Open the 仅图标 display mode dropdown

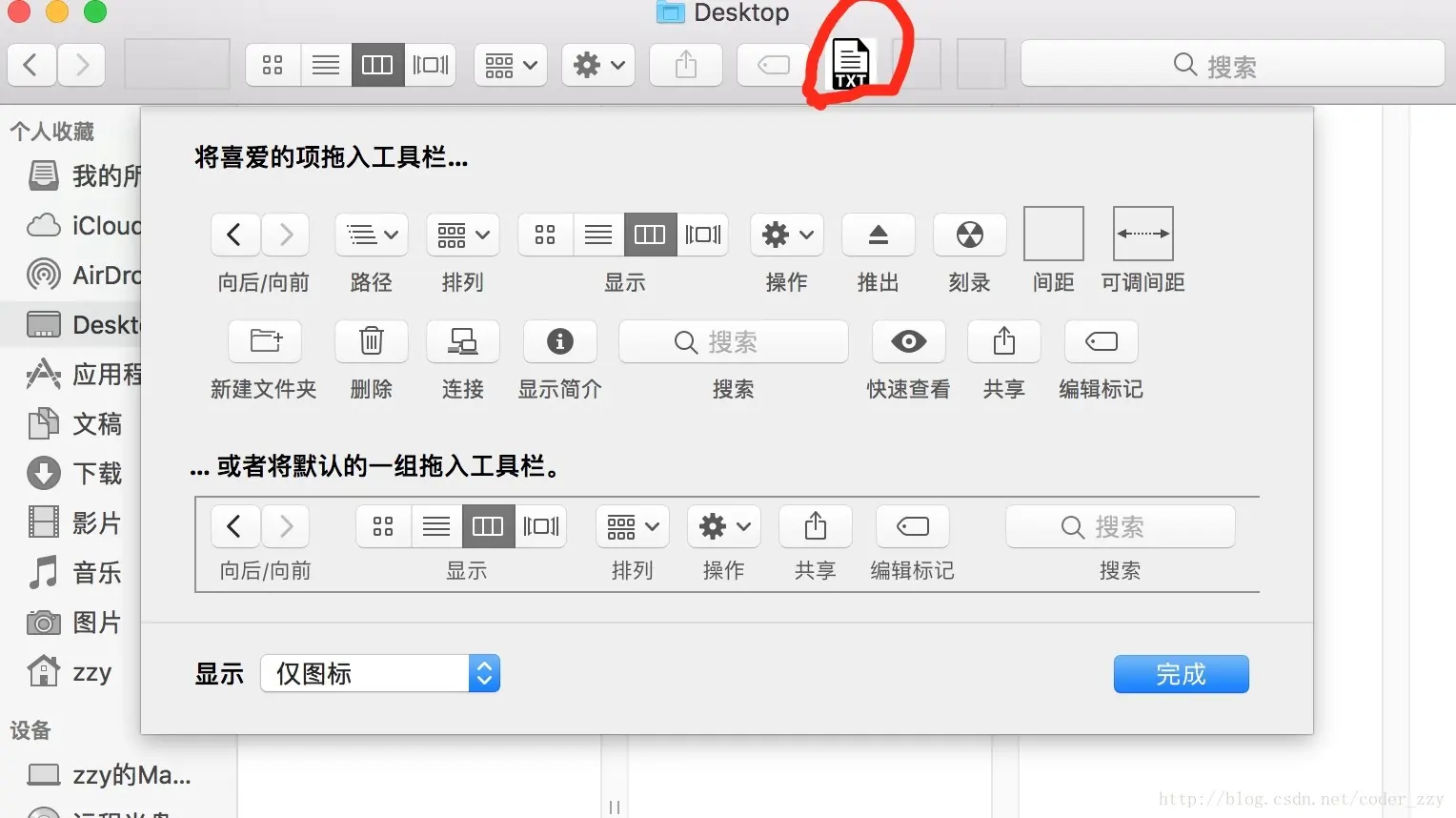(379, 673)
